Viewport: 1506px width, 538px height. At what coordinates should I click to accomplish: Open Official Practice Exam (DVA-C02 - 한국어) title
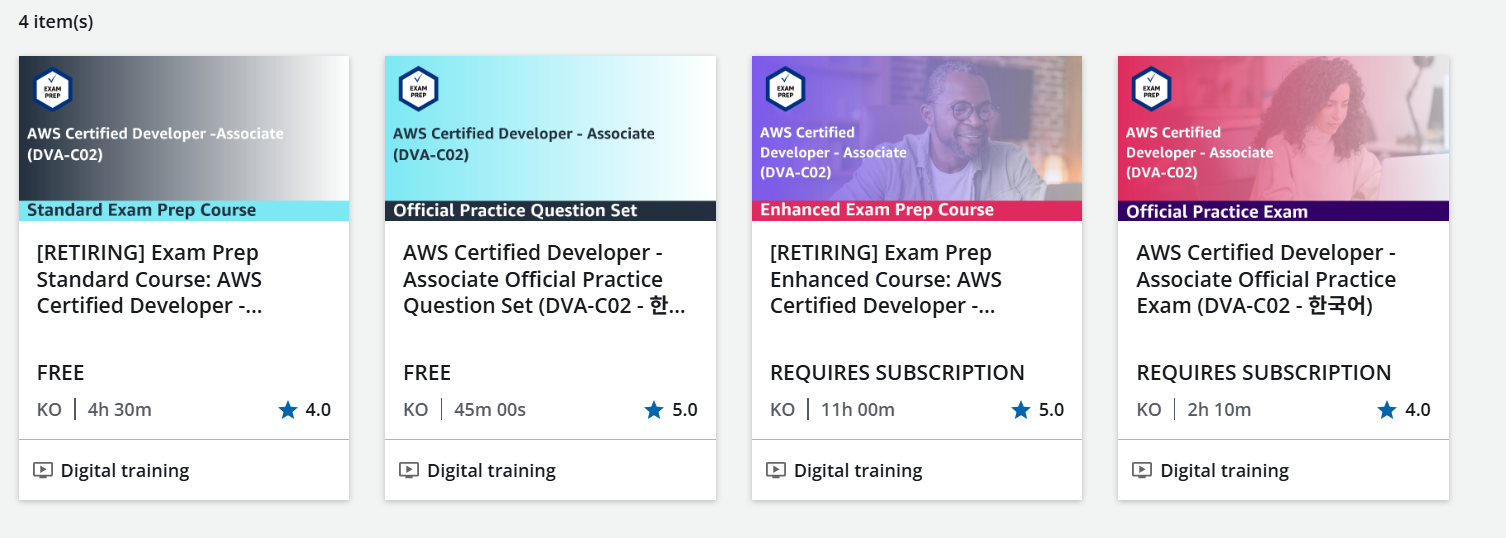(x=1266, y=279)
